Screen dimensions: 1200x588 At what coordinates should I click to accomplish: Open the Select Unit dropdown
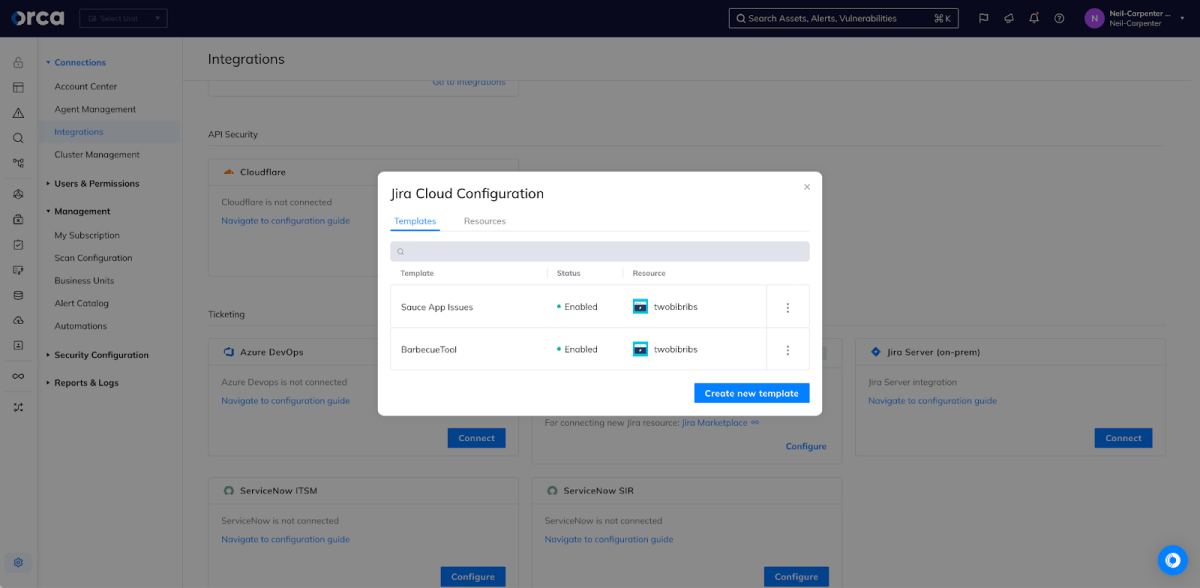click(124, 18)
